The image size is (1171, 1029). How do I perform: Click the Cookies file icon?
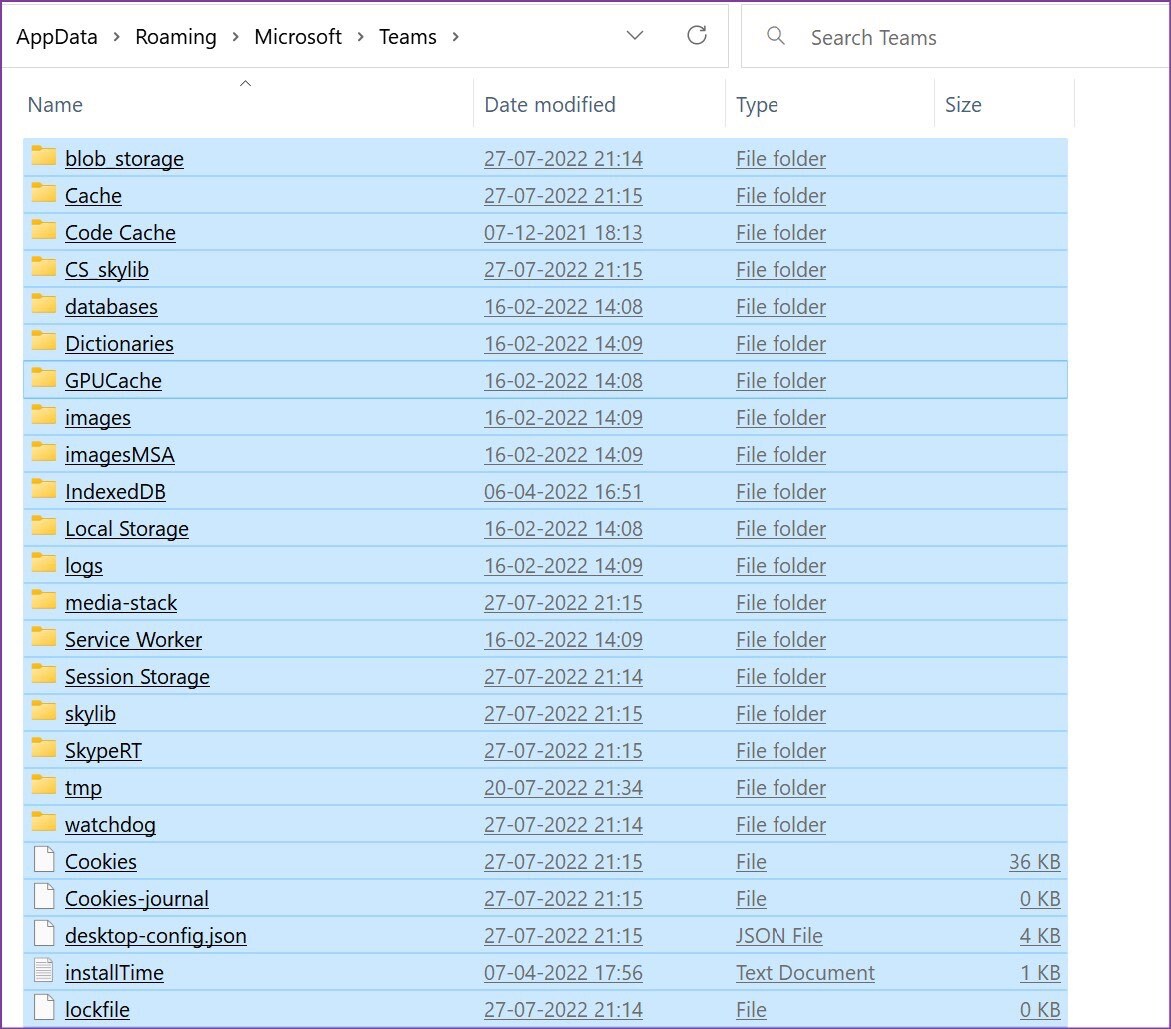pos(44,860)
